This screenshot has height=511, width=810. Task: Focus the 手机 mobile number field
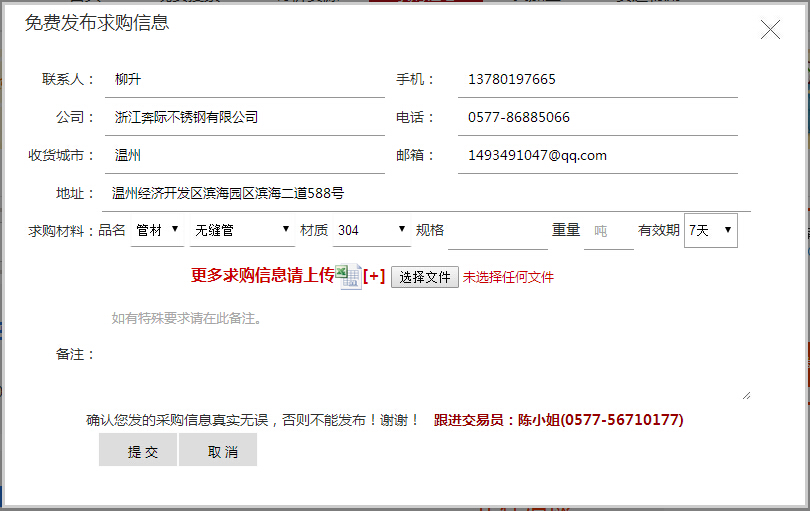597,80
